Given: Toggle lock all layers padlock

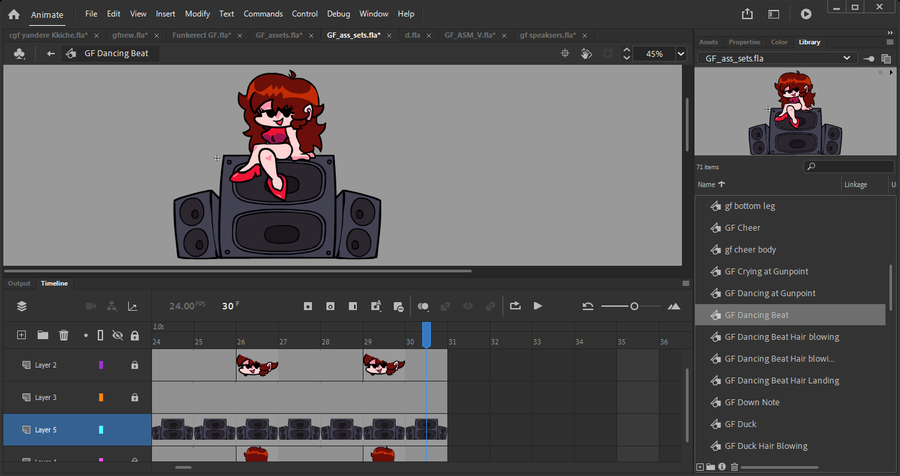Looking at the screenshot, I should click(134, 335).
